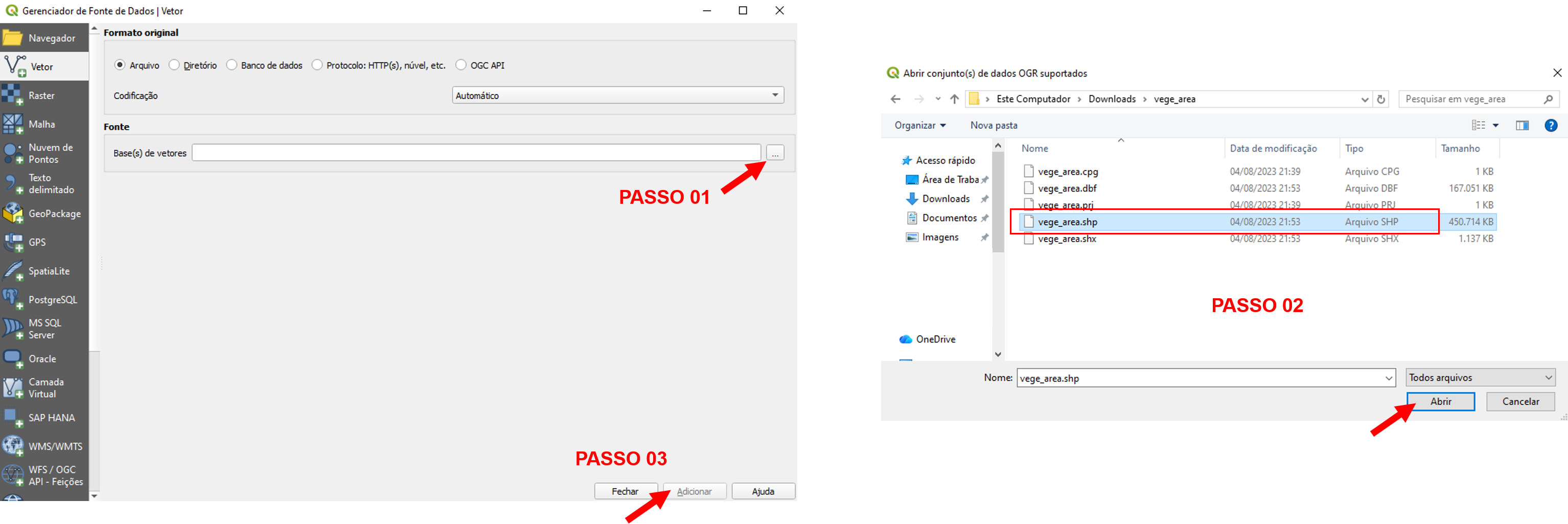1568x524 pixels.
Task: Select the vege_area.shp file
Action: click(x=1067, y=222)
